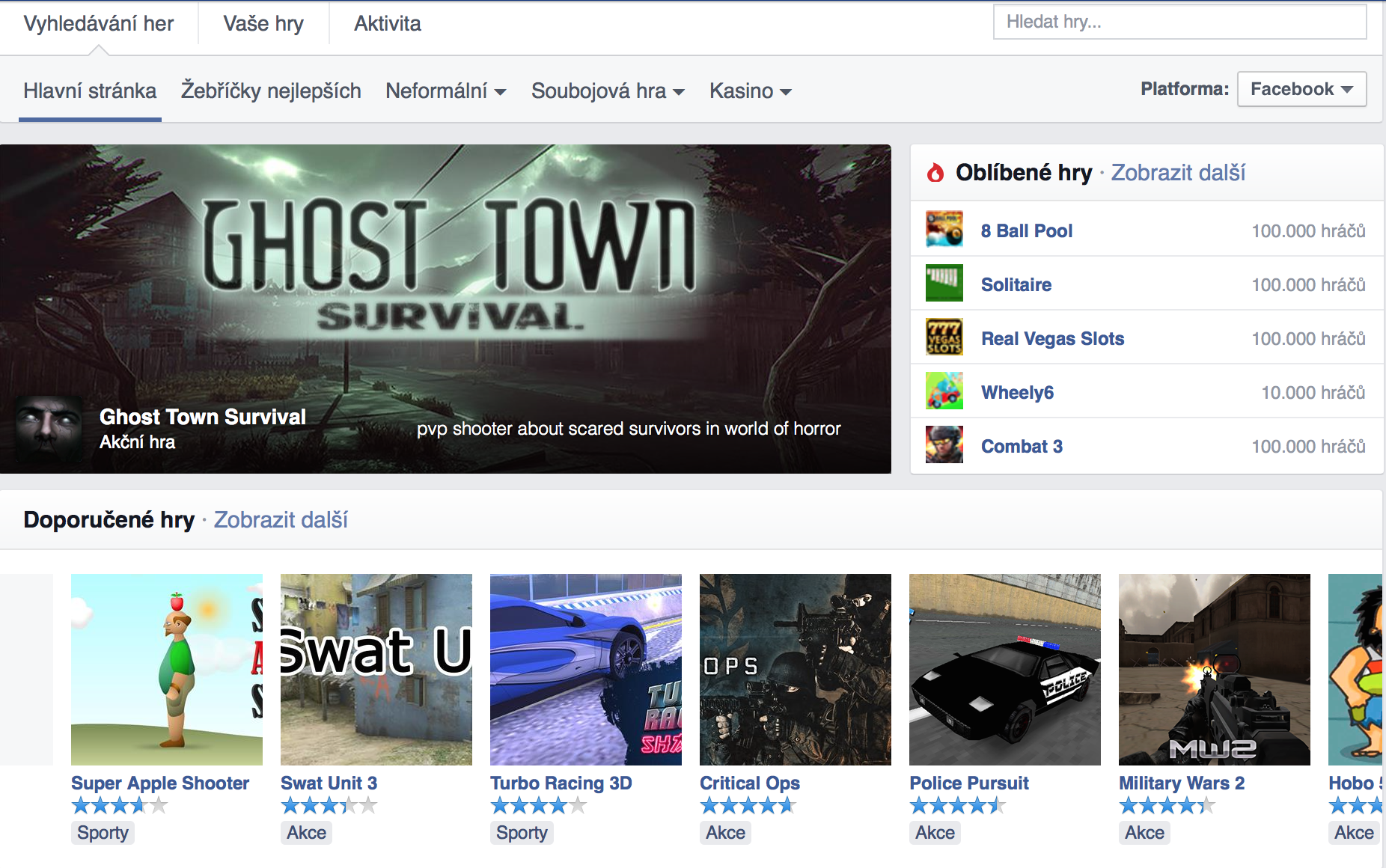
Task: Open the Swat Unit 3 thumbnail
Action: [376, 670]
